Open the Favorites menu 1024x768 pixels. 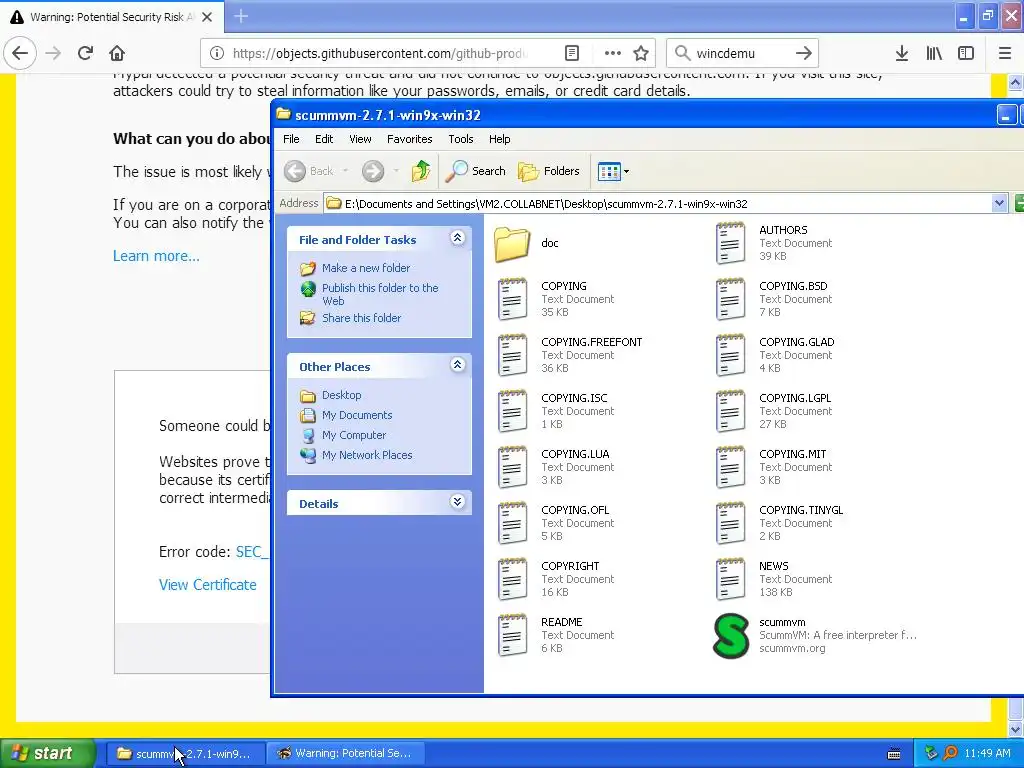(409, 139)
